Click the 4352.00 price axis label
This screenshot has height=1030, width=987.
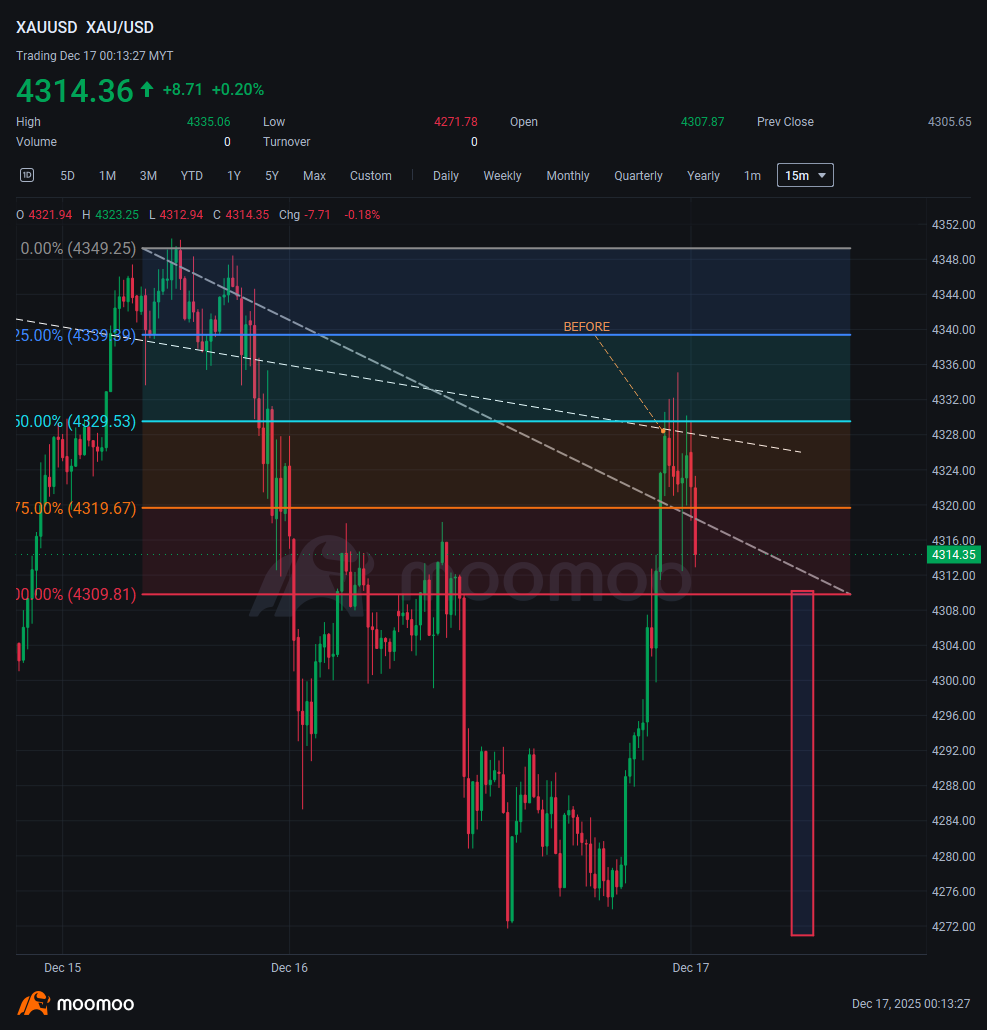click(954, 225)
